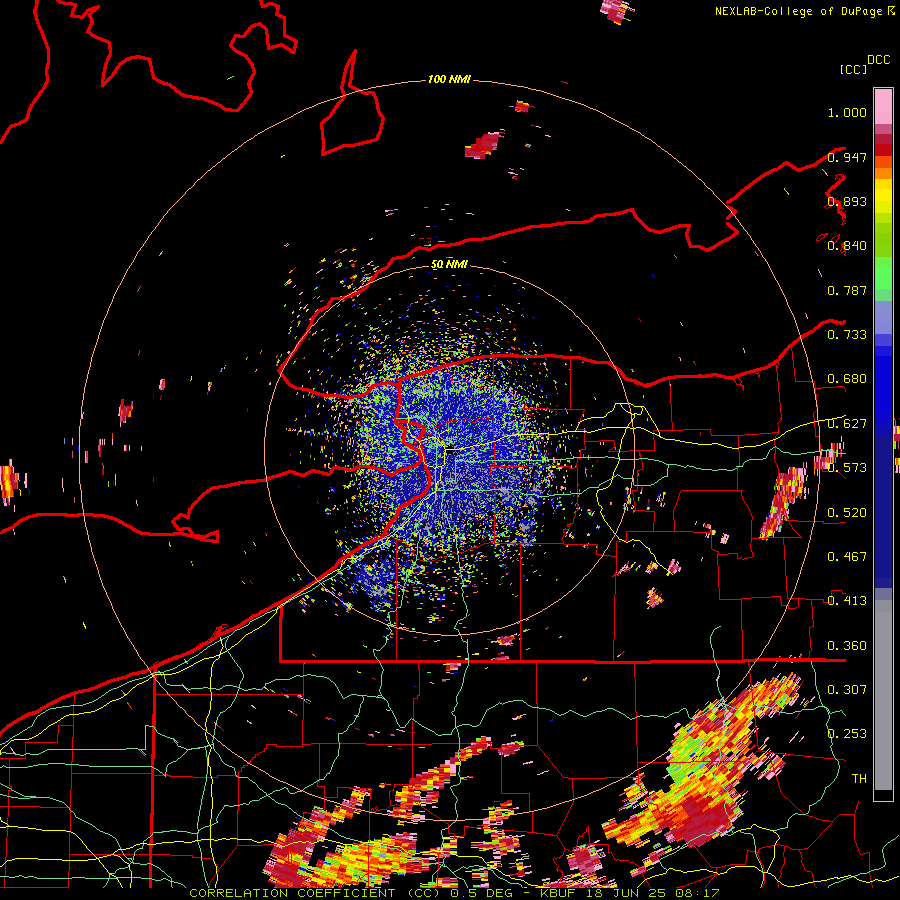The image size is (900, 900).
Task: Select the 0.253 scale value
Action: tap(847, 734)
